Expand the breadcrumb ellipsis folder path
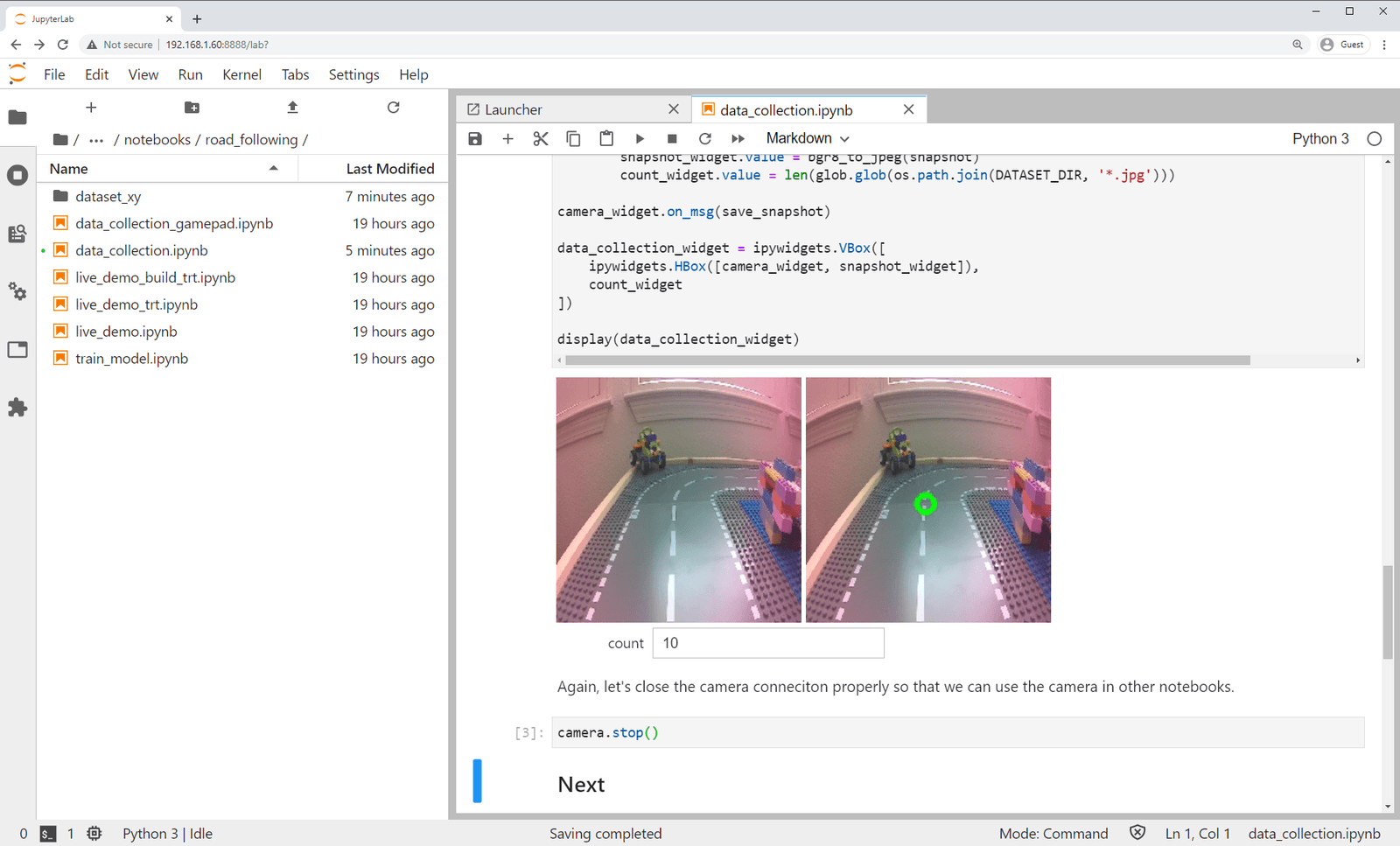The image size is (1400, 846). [x=96, y=140]
